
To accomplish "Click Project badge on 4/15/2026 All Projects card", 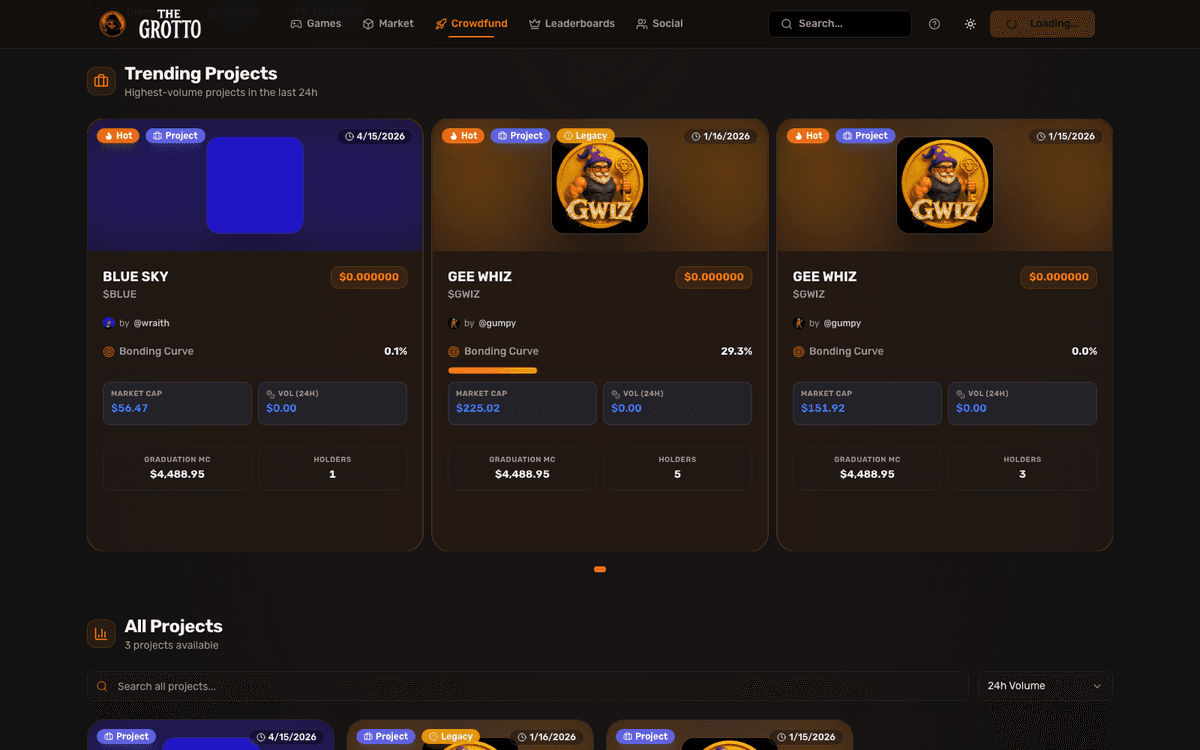I will [126, 737].
